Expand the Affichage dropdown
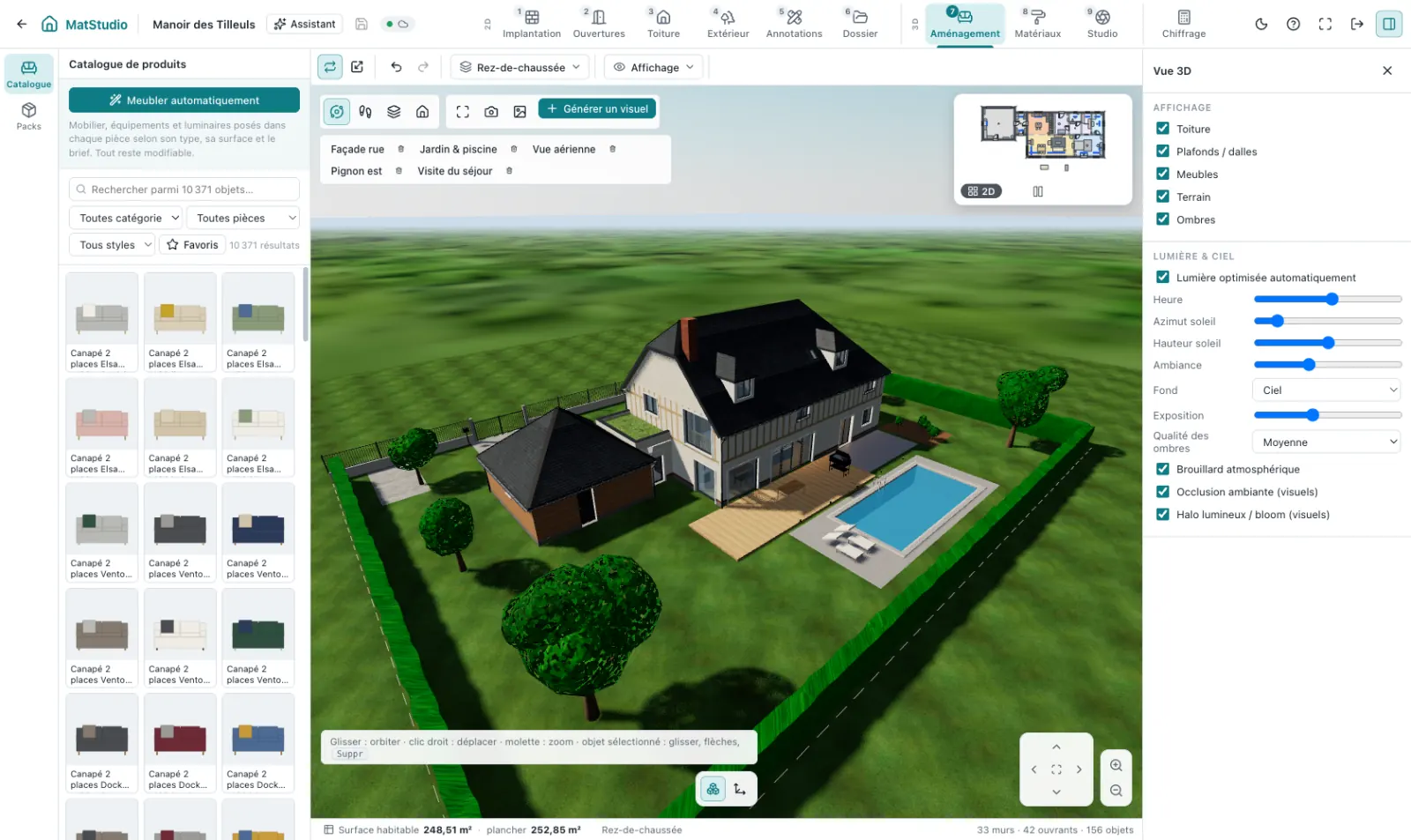 (x=653, y=67)
